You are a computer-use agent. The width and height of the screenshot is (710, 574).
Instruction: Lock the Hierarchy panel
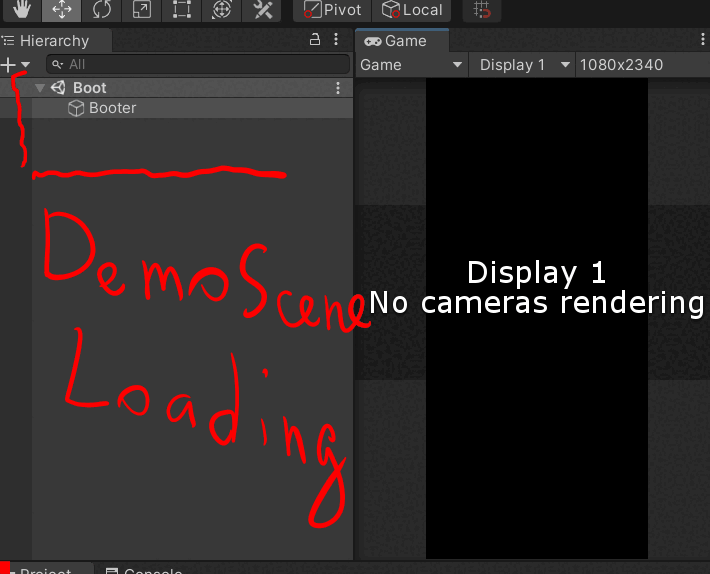coord(315,40)
